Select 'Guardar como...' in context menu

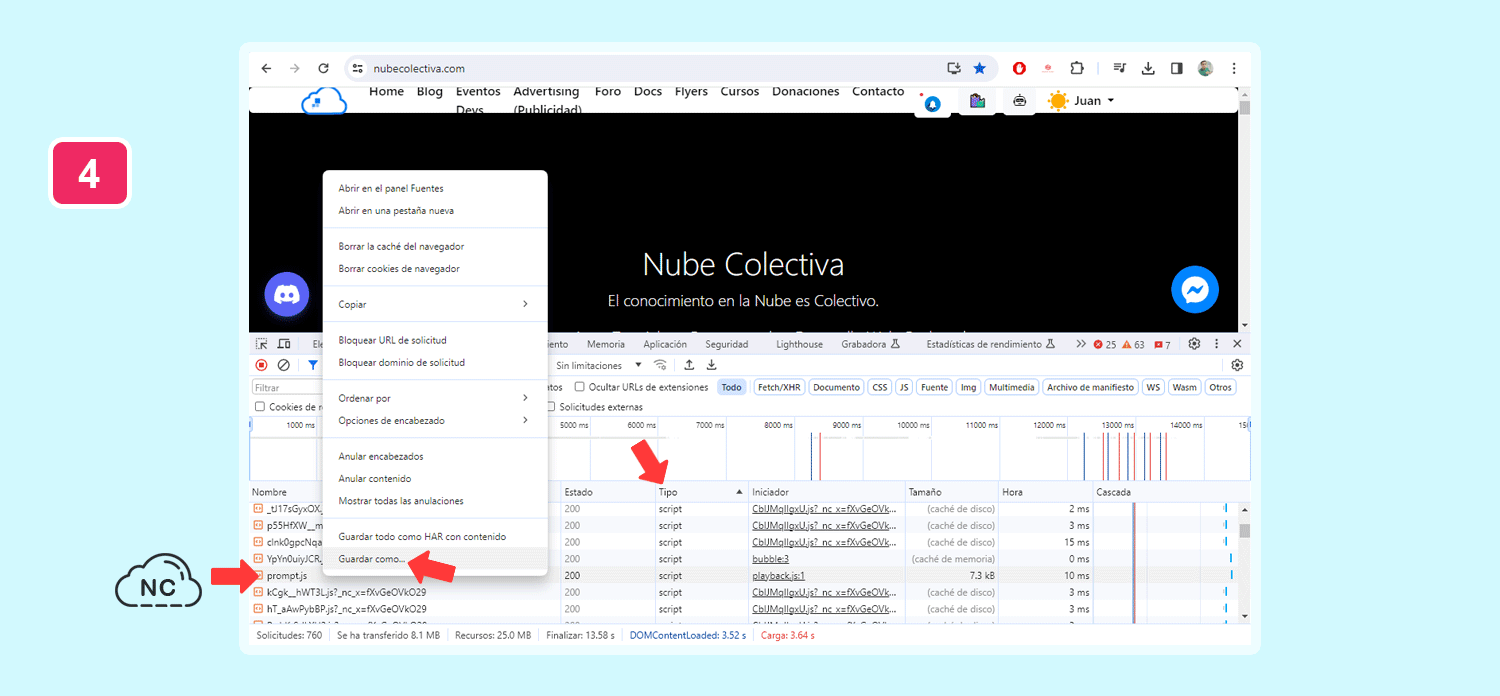[x=372, y=559]
